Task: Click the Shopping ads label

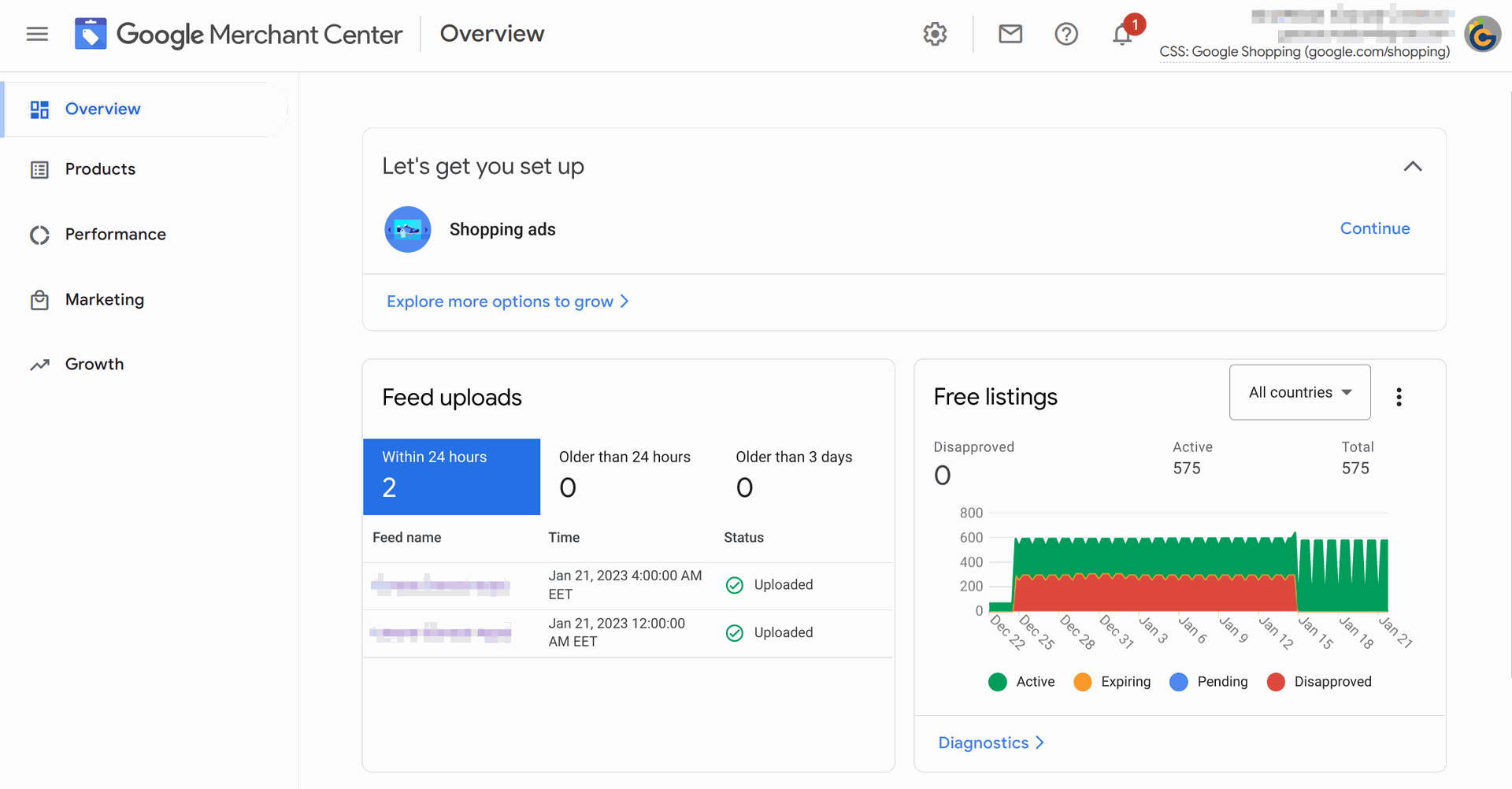Action: point(502,229)
